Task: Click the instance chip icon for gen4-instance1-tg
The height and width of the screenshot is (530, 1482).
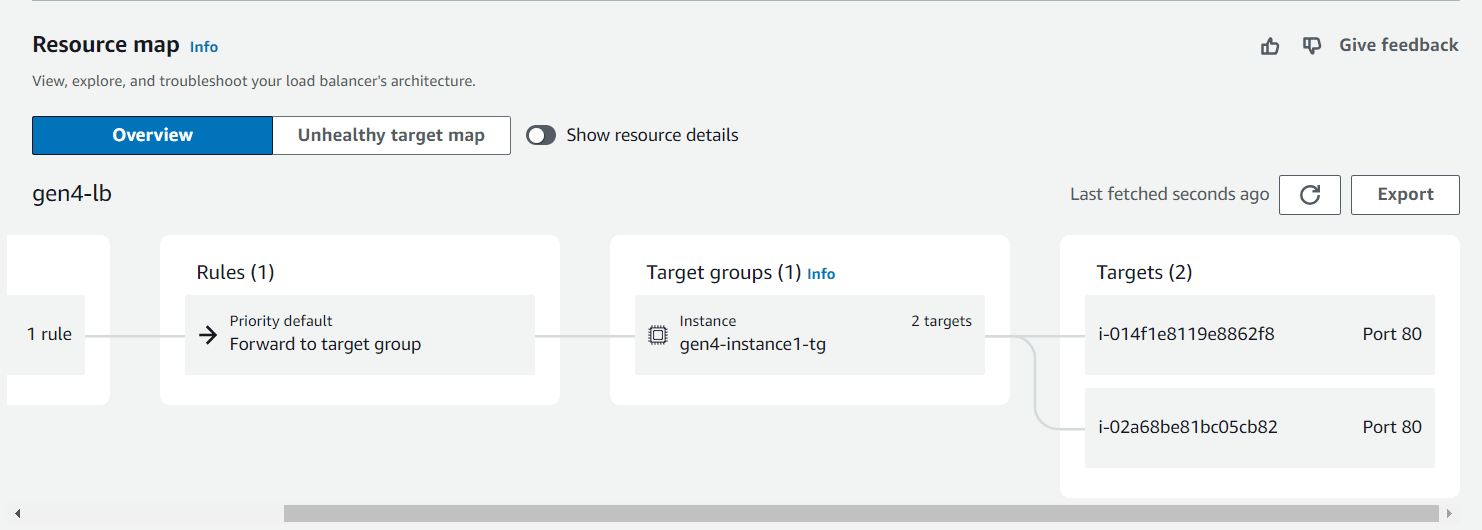Action: tap(658, 335)
